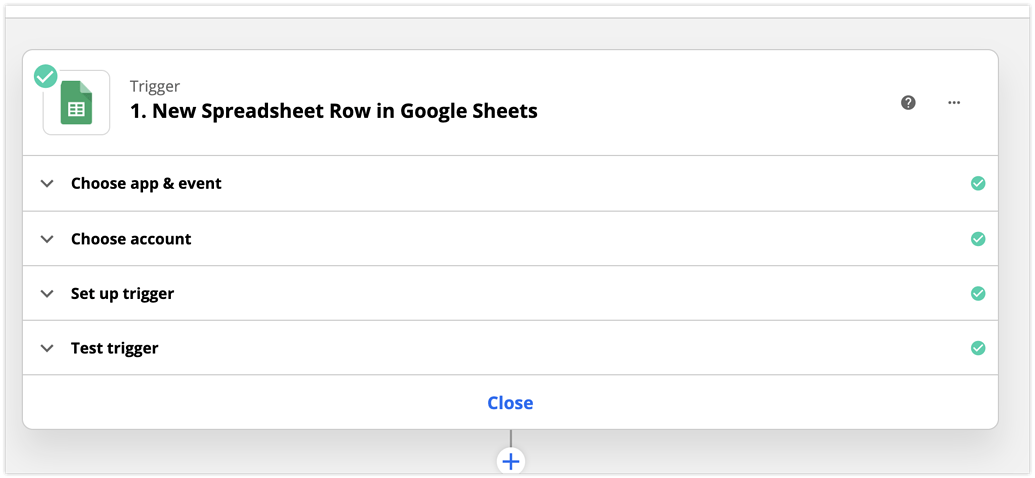The width and height of the screenshot is (1035, 478).
Task: Expand the Choose account chevron
Action: tap(46, 239)
